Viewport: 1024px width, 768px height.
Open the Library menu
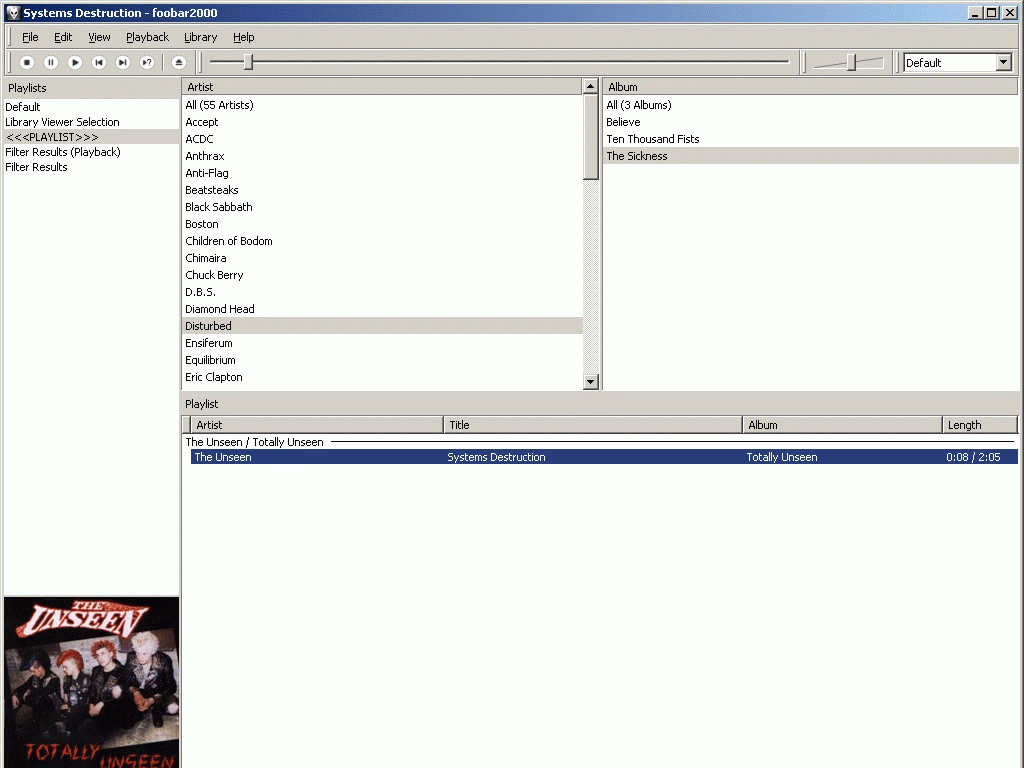200,37
